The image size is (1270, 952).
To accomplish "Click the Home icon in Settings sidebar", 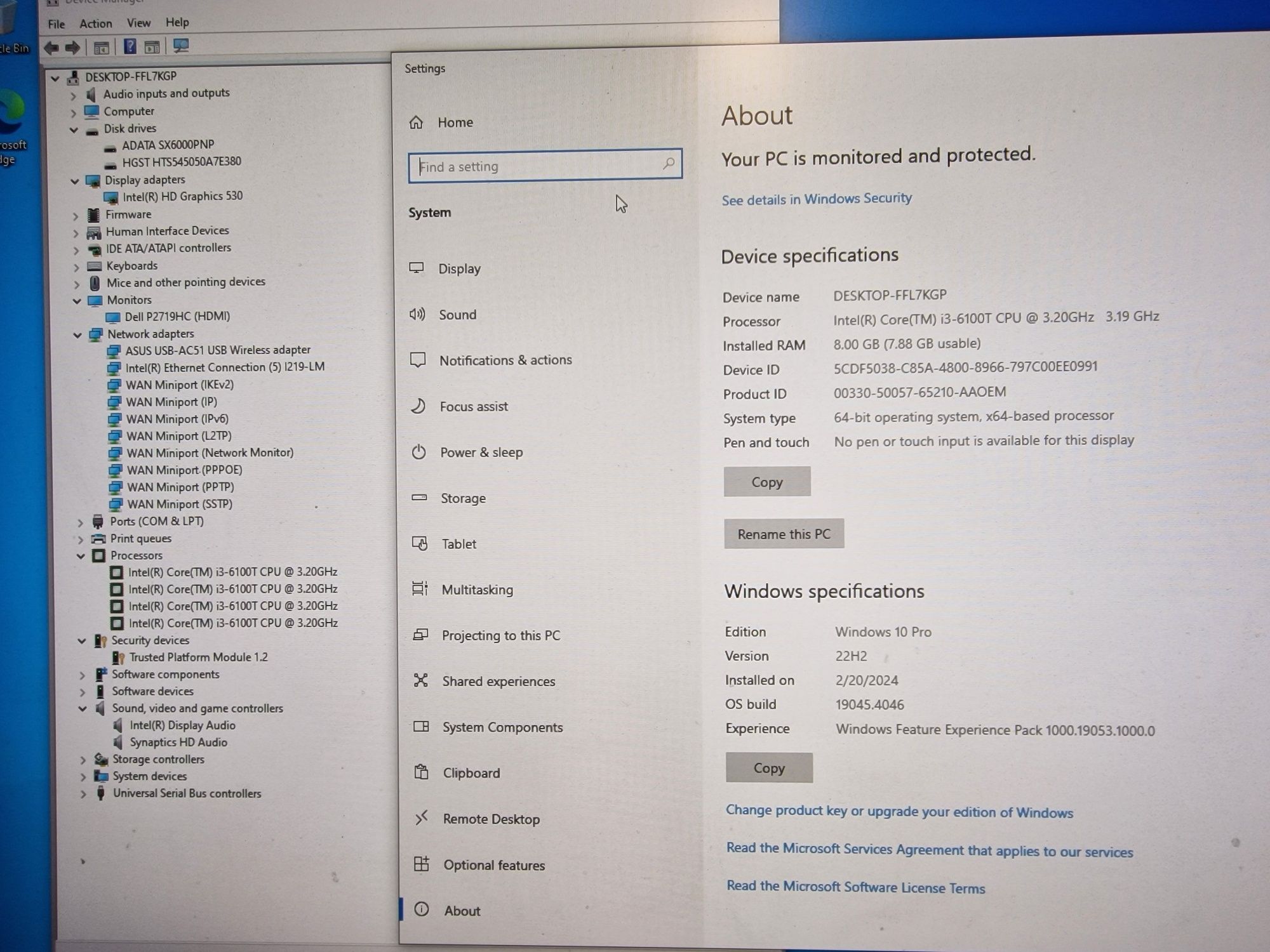I will point(416,122).
